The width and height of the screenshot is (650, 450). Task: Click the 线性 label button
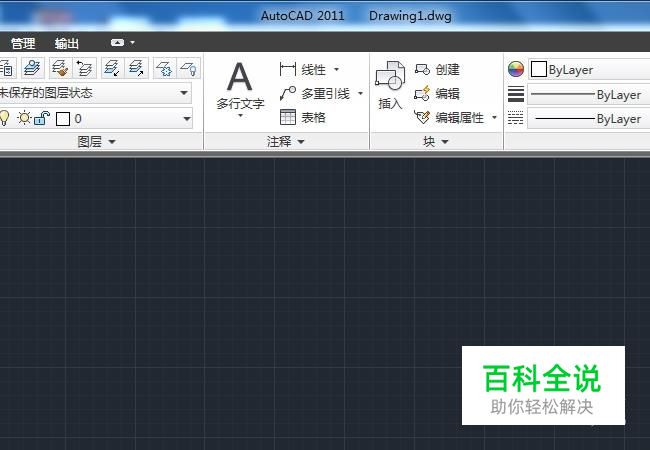[313, 70]
